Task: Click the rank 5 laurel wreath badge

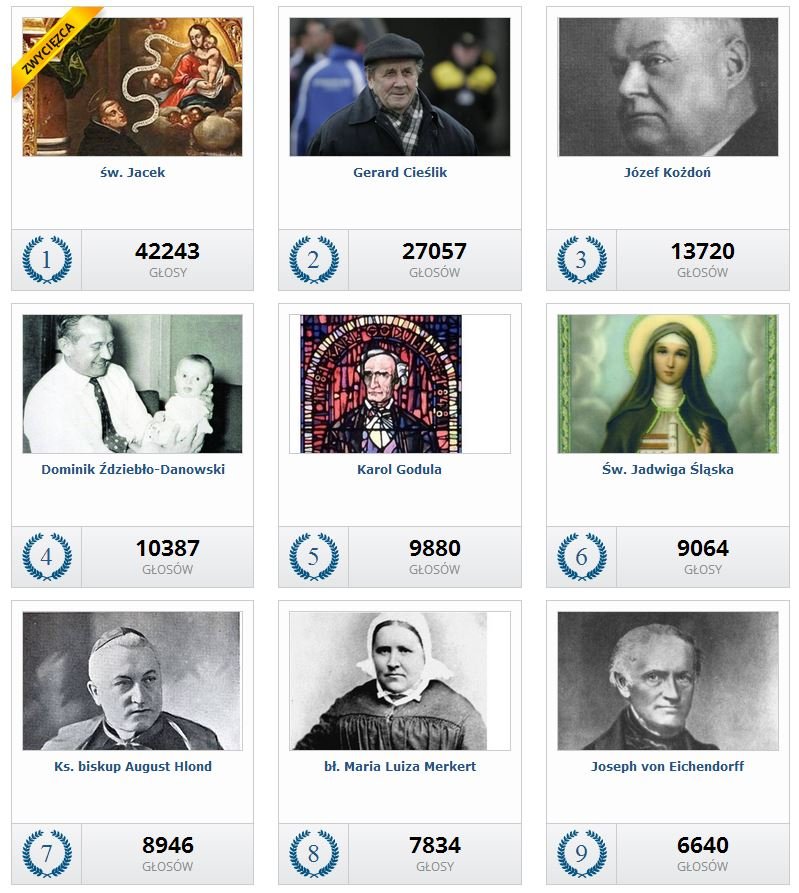Action: click(314, 556)
